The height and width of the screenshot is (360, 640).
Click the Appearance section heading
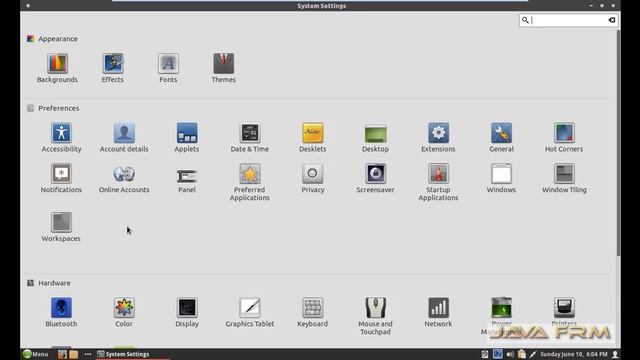coord(58,39)
